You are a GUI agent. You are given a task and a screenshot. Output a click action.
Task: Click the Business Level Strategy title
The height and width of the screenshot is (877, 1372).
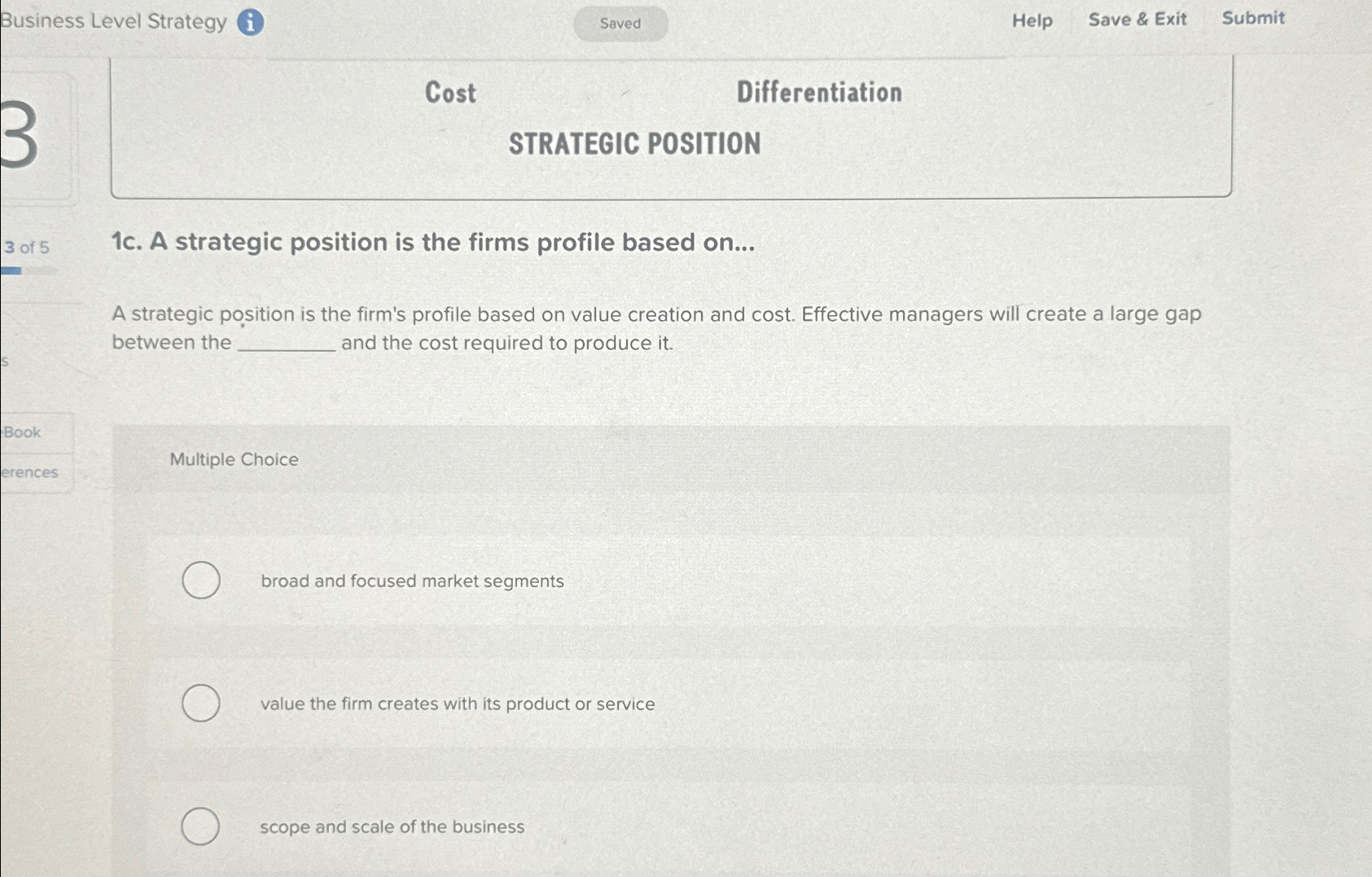(113, 21)
